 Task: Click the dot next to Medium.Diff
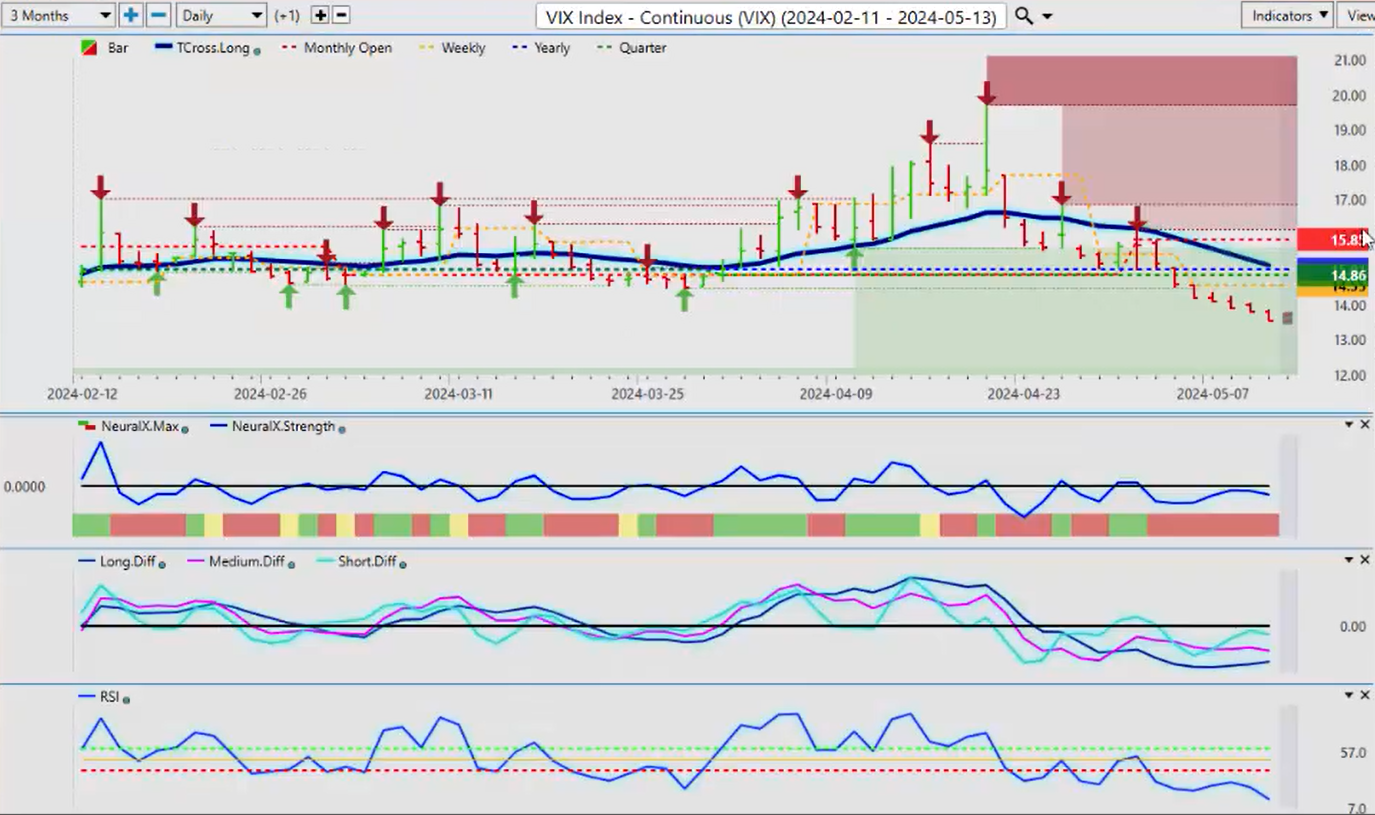click(291, 564)
